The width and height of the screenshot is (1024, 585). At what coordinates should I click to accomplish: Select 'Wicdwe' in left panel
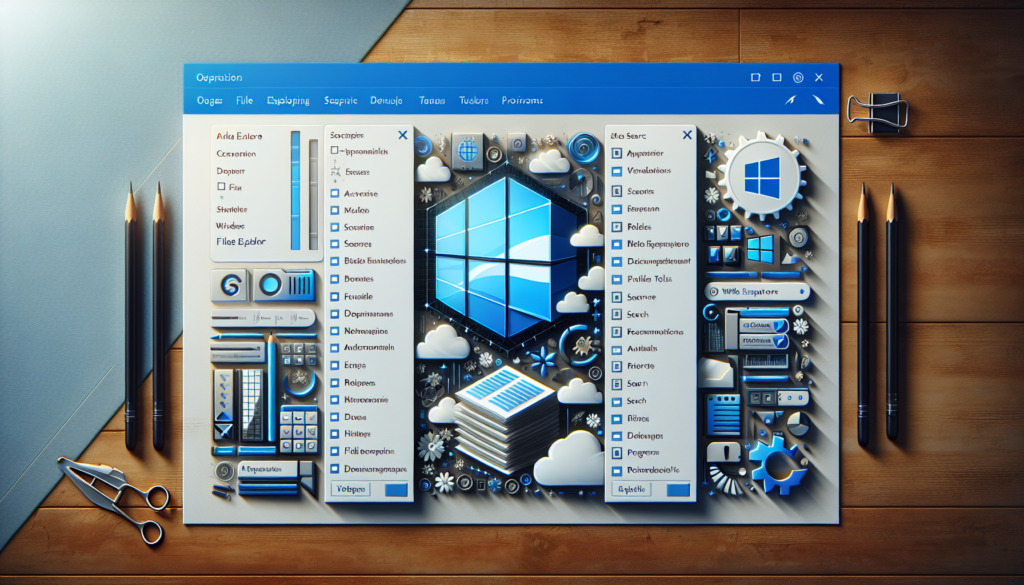coord(230,226)
